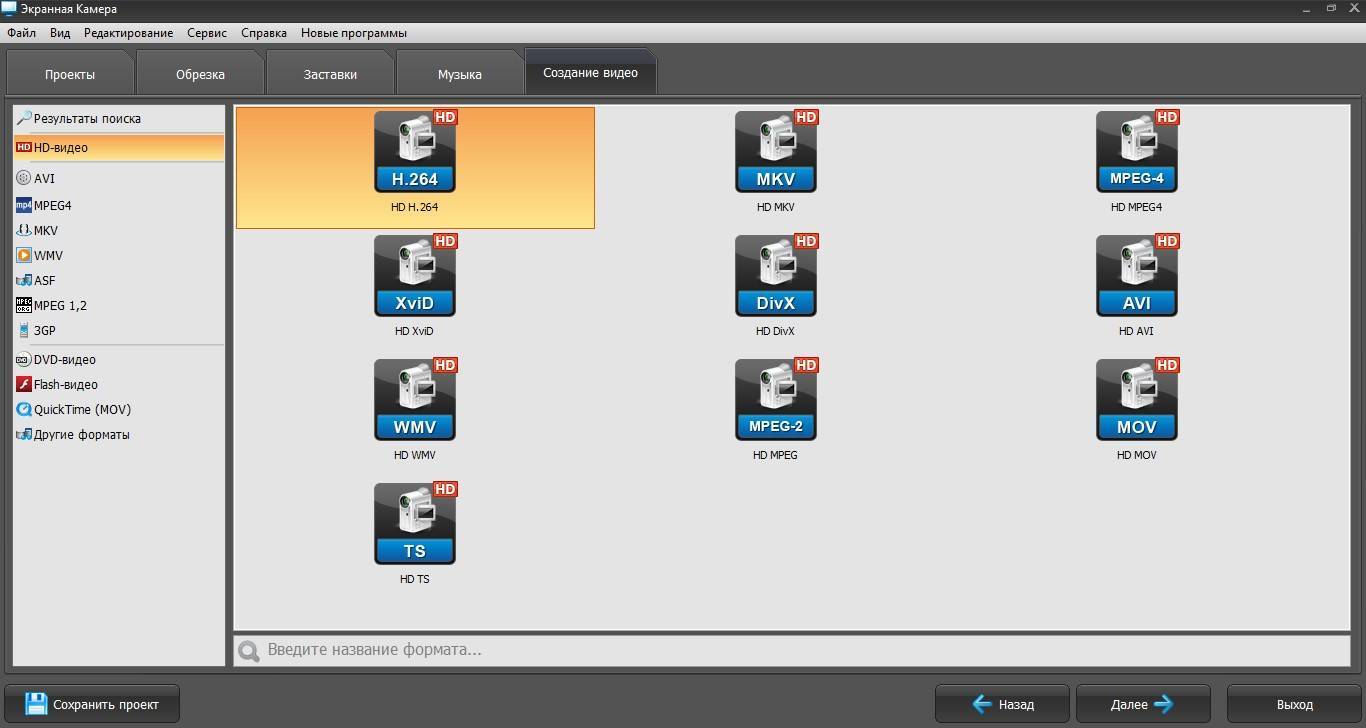
Task: Switch to the Музыка tab
Action: (x=460, y=74)
